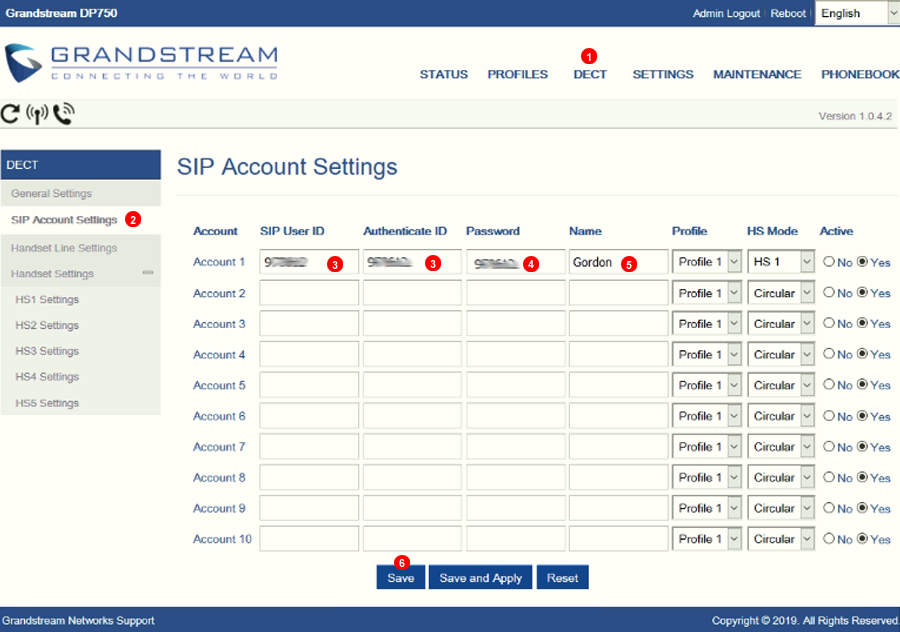Click the Account 1 Authenticate ID field
900x632 pixels.
pyautogui.click(x=412, y=262)
